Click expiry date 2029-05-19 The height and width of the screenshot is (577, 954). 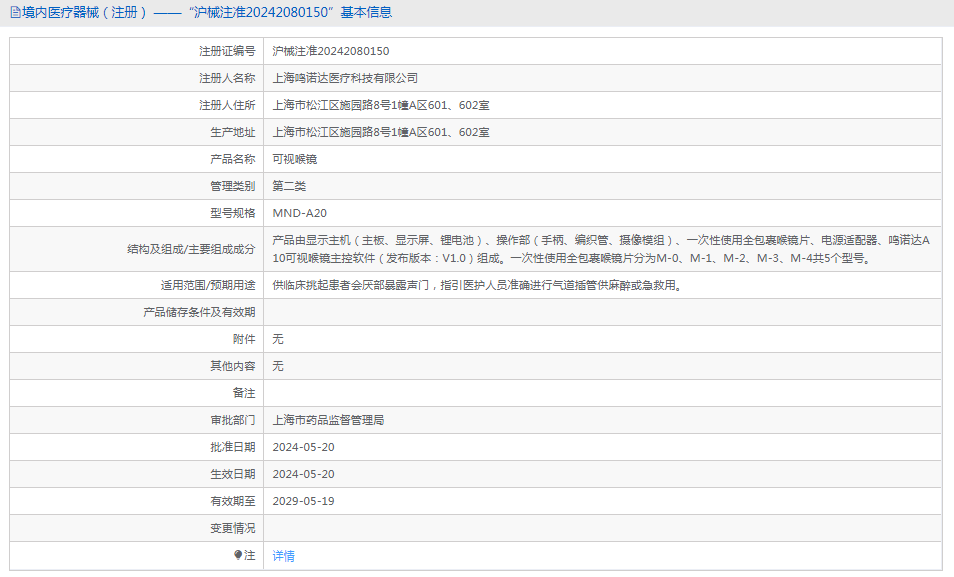click(303, 501)
